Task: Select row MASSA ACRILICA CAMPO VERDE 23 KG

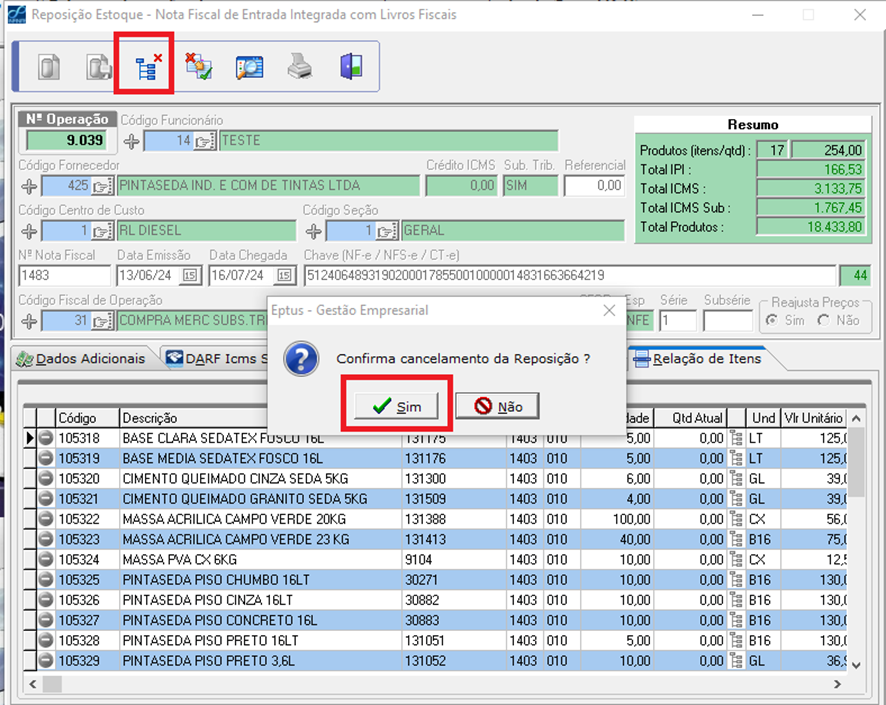Action: click(x=435, y=539)
